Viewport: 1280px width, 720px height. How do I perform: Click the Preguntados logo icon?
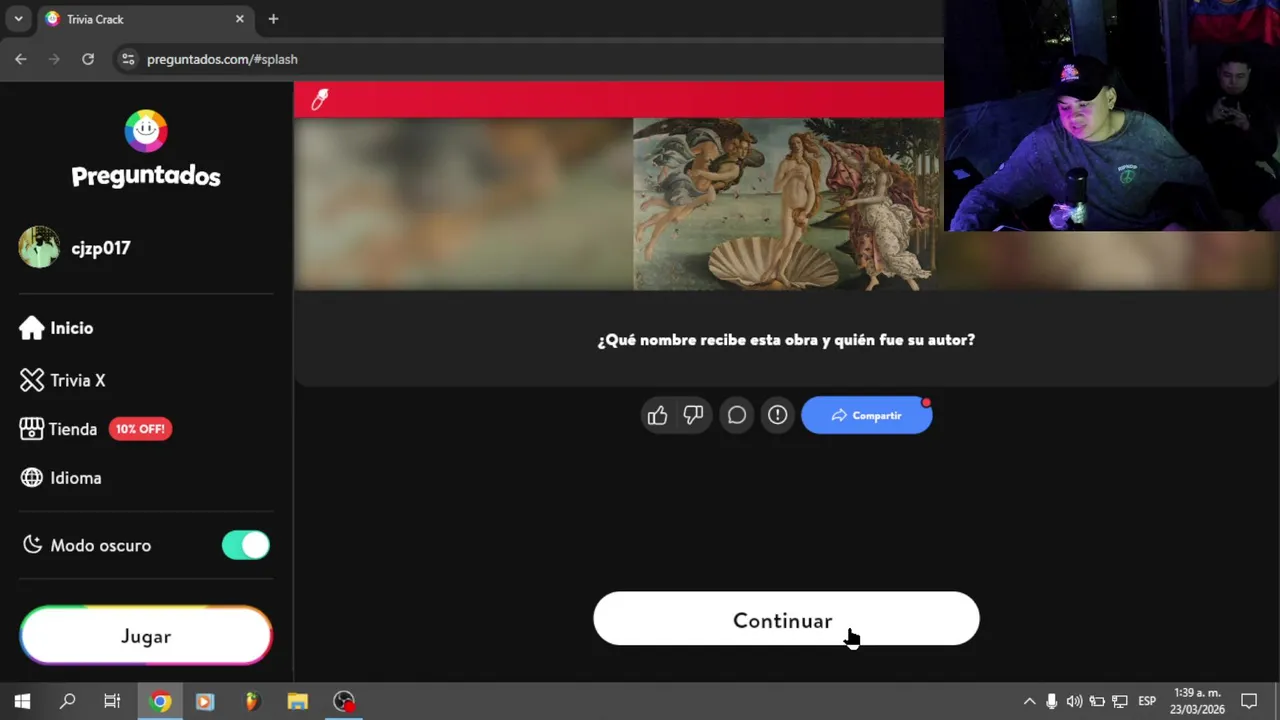[146, 131]
